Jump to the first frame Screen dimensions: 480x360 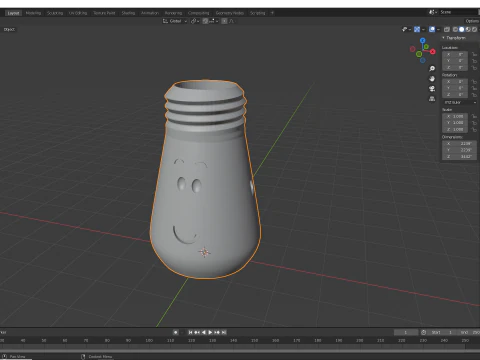(190, 332)
